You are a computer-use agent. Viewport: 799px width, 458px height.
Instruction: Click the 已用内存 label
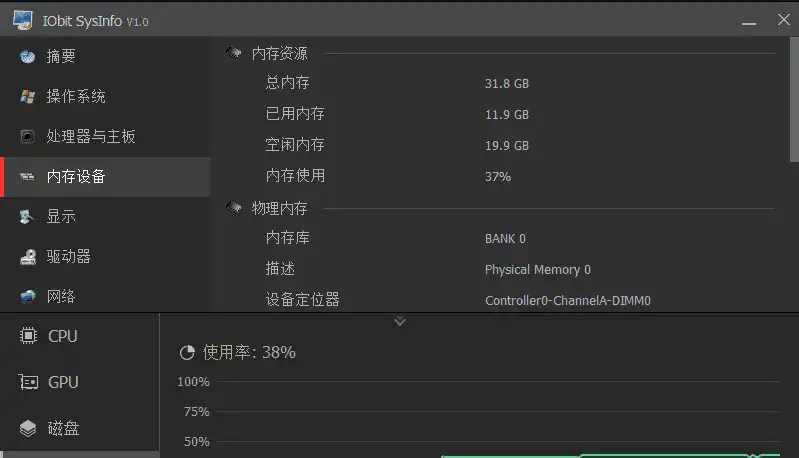pyautogui.click(x=295, y=114)
